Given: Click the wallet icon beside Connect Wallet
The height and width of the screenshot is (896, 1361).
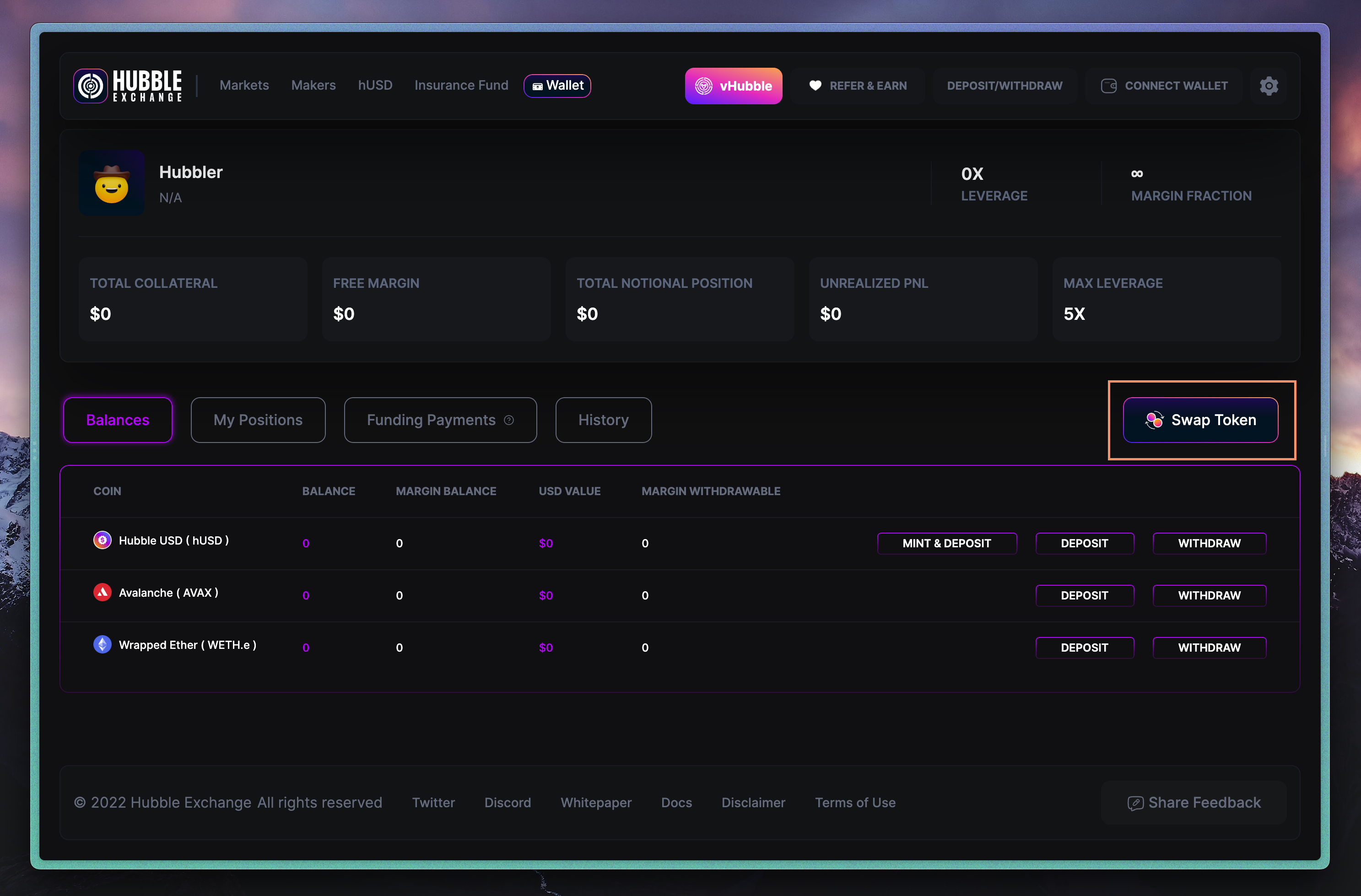Looking at the screenshot, I should click(x=1108, y=86).
